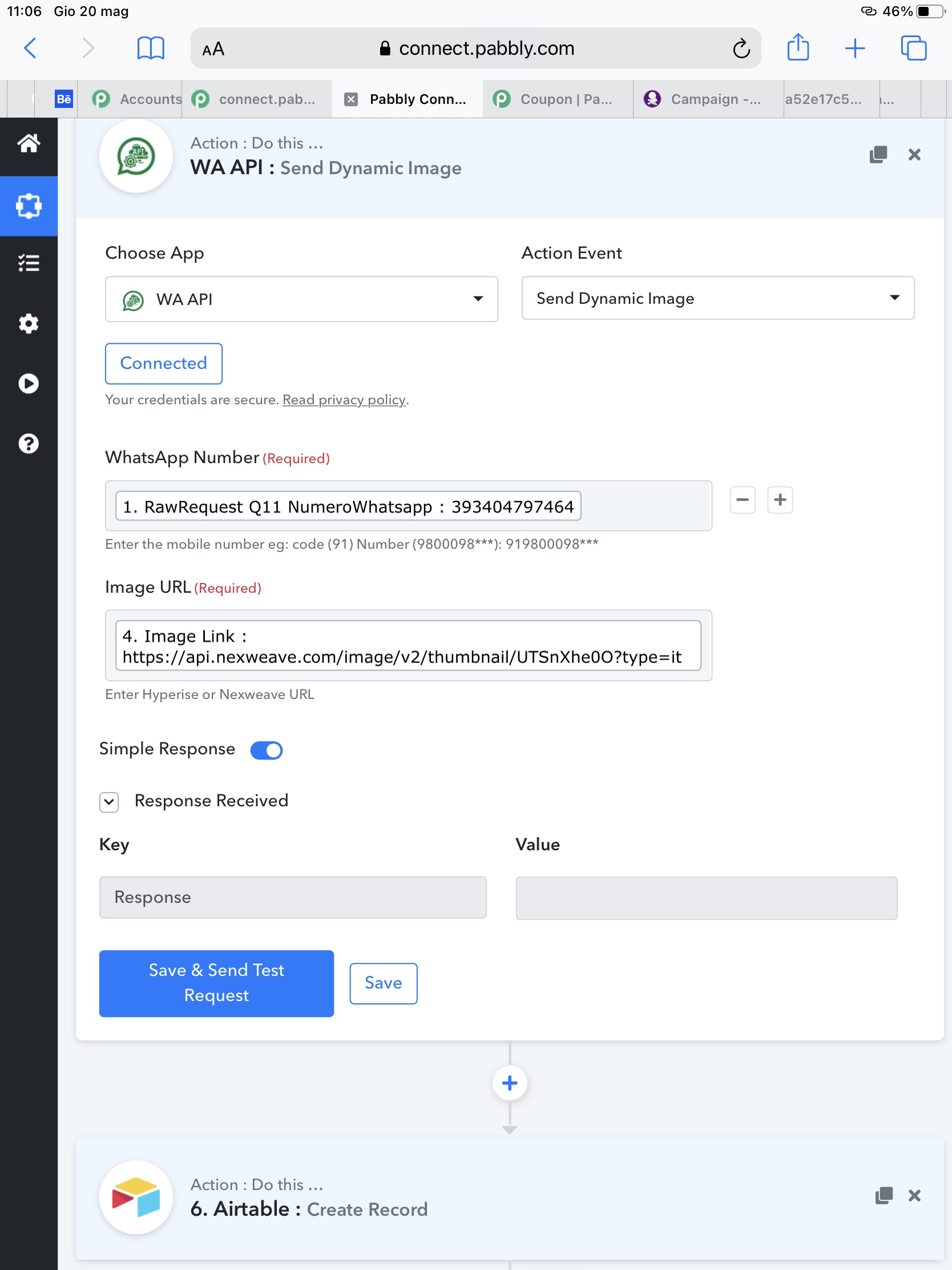Tap the connect.pabbly.com address bar

pyautogui.click(x=475, y=48)
